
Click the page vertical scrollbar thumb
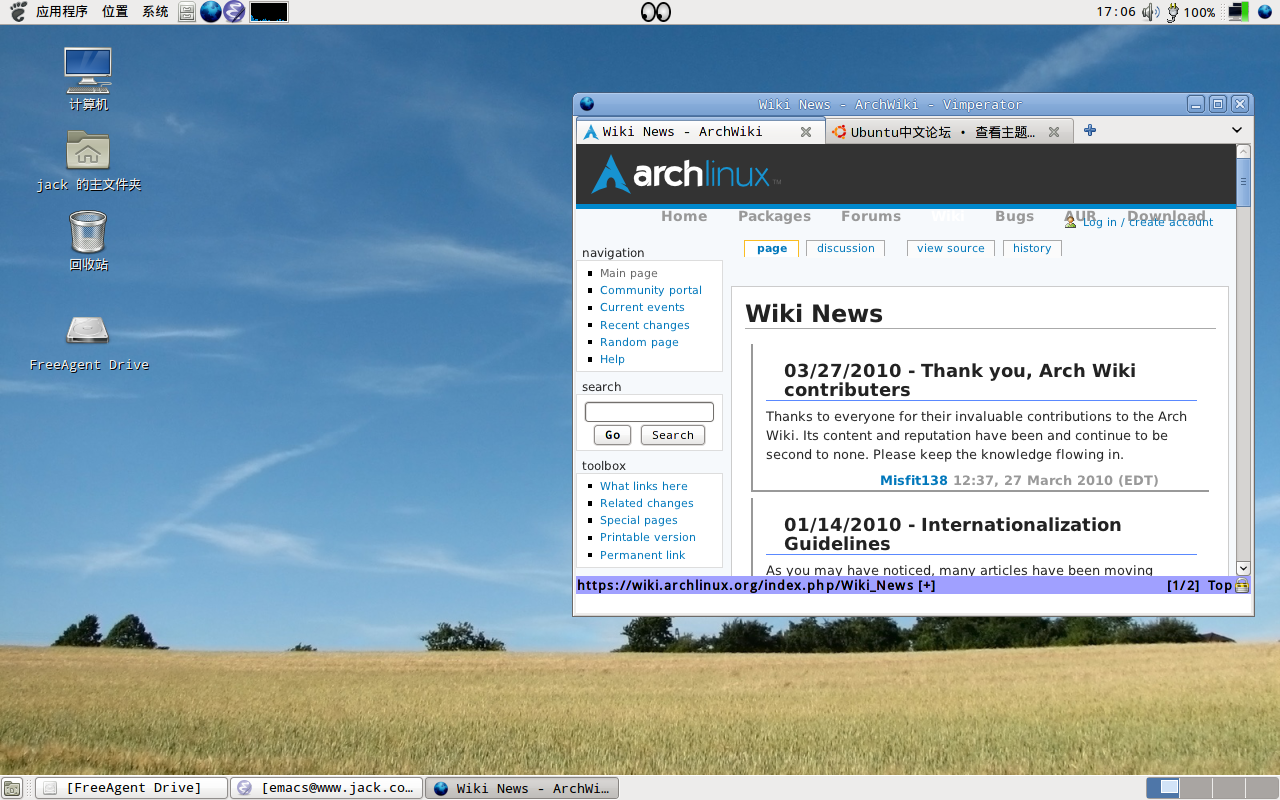point(1243,183)
